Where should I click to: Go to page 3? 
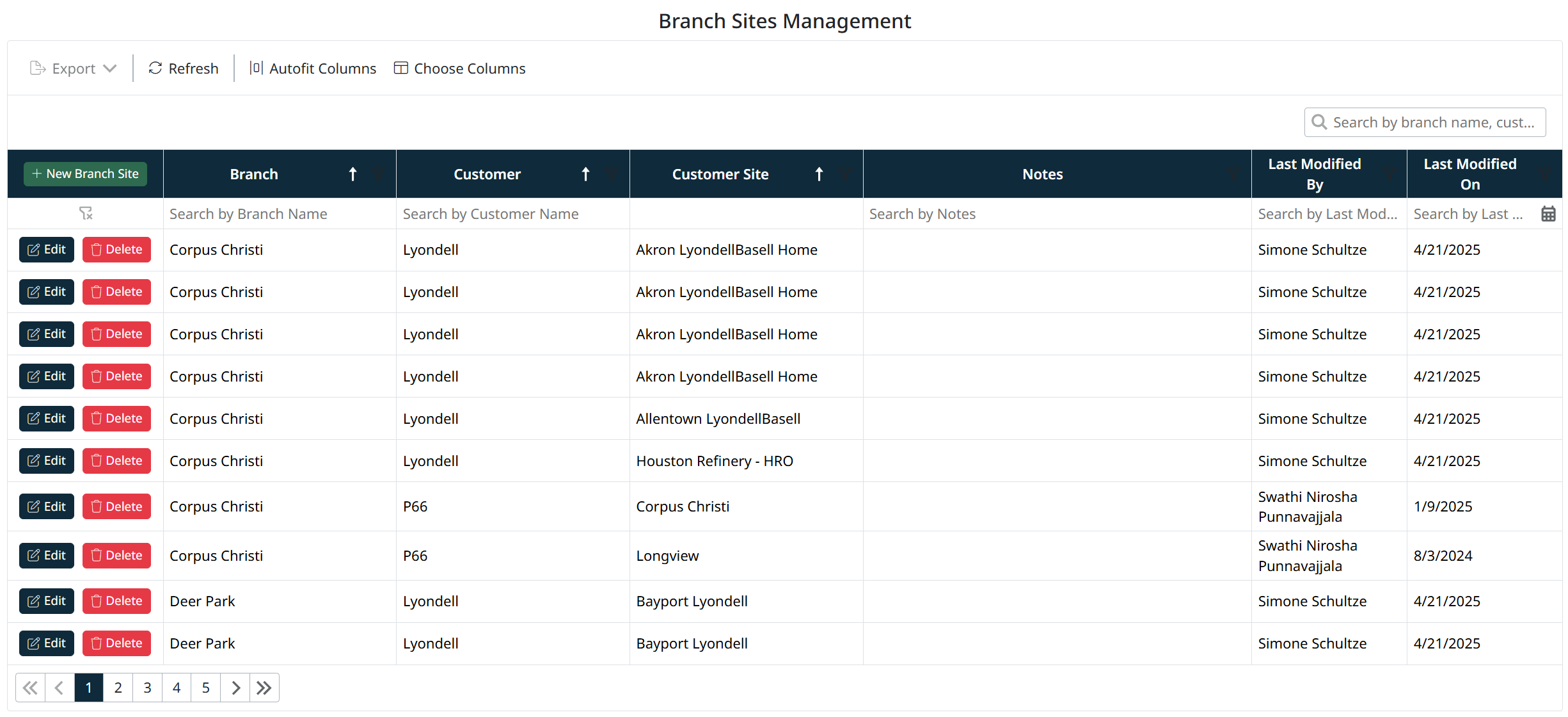147,688
